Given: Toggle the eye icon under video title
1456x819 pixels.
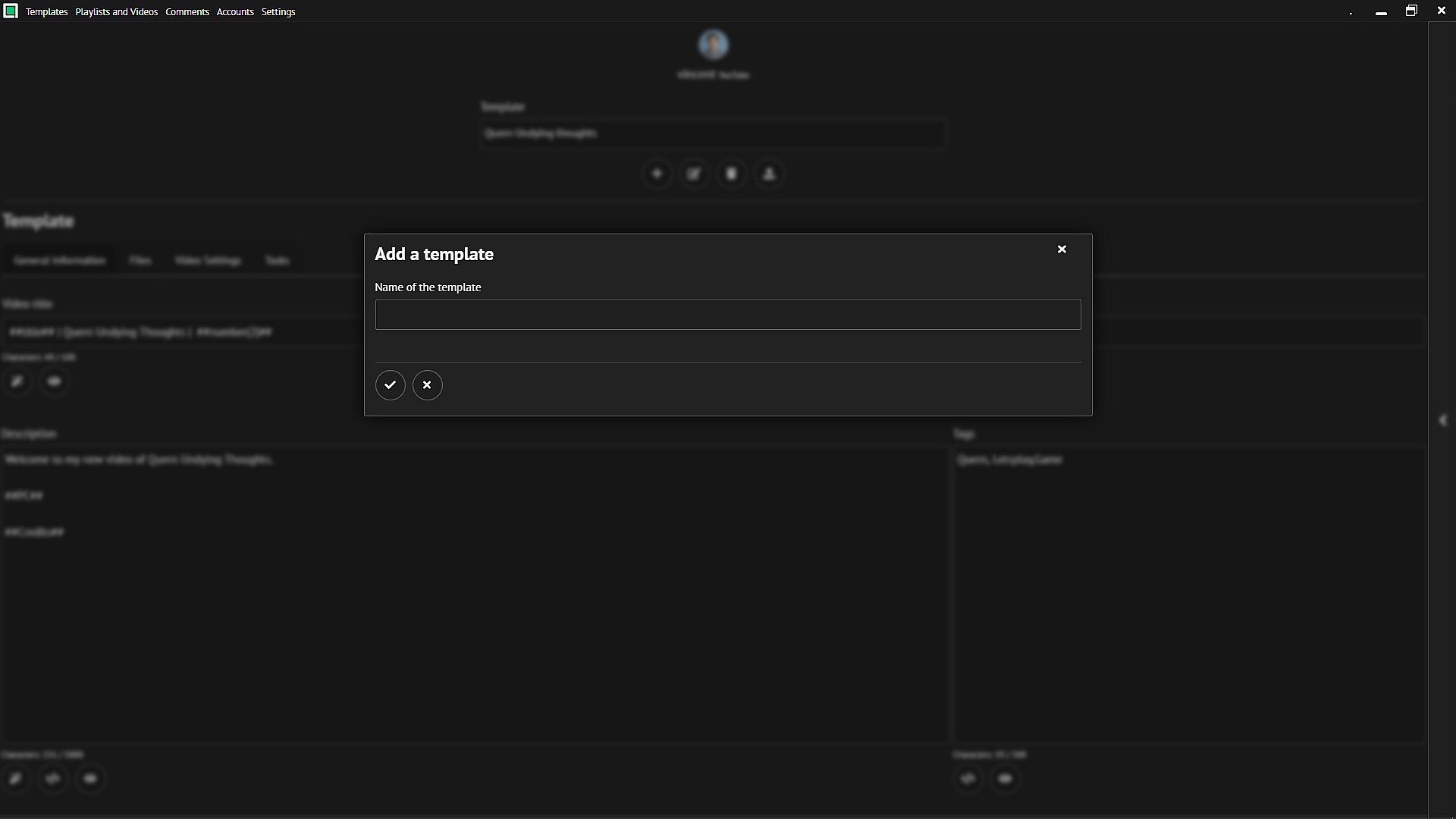Looking at the screenshot, I should 54,381.
